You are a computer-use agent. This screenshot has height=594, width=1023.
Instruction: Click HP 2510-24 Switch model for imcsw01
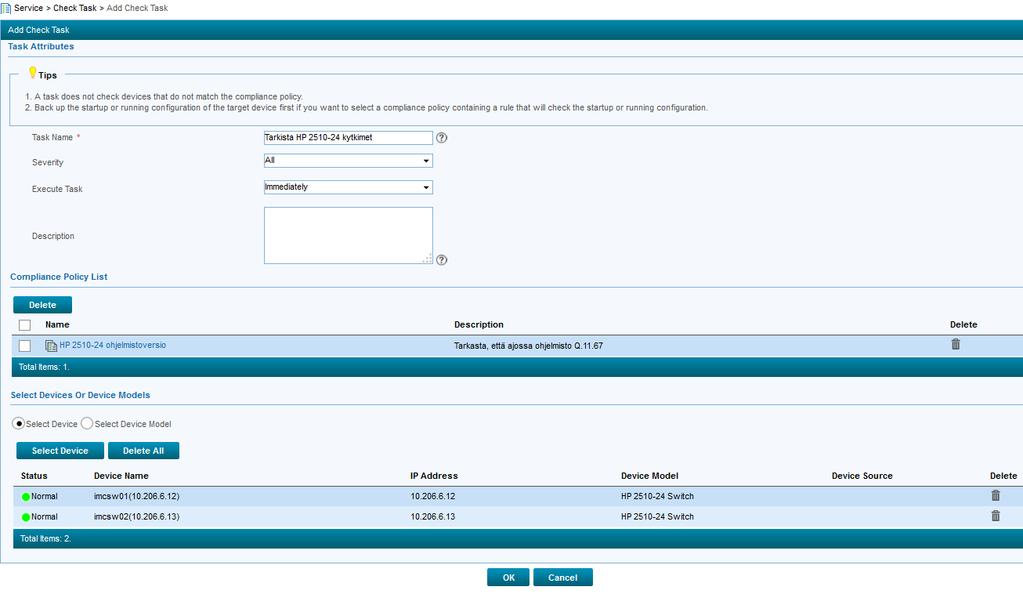pyautogui.click(x=658, y=496)
